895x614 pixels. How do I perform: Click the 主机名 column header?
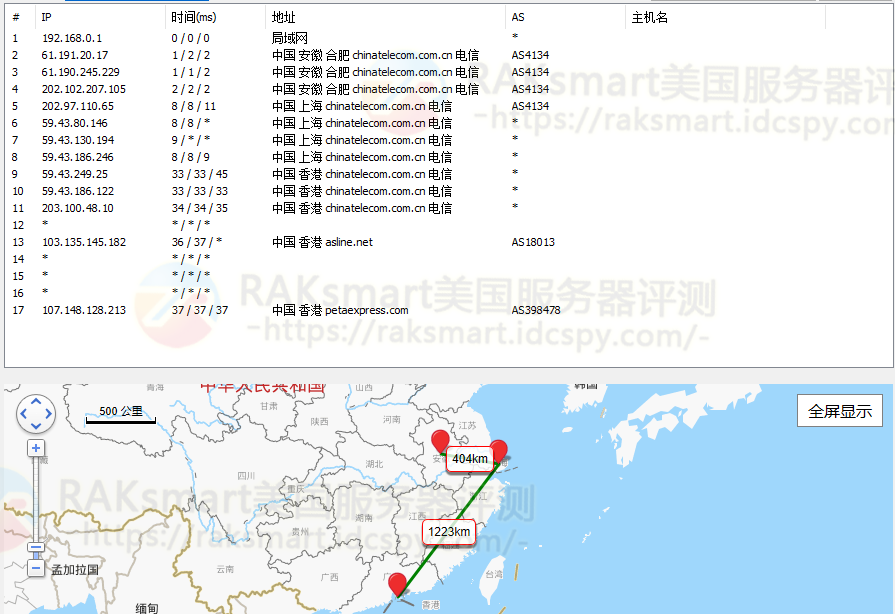tap(650, 18)
